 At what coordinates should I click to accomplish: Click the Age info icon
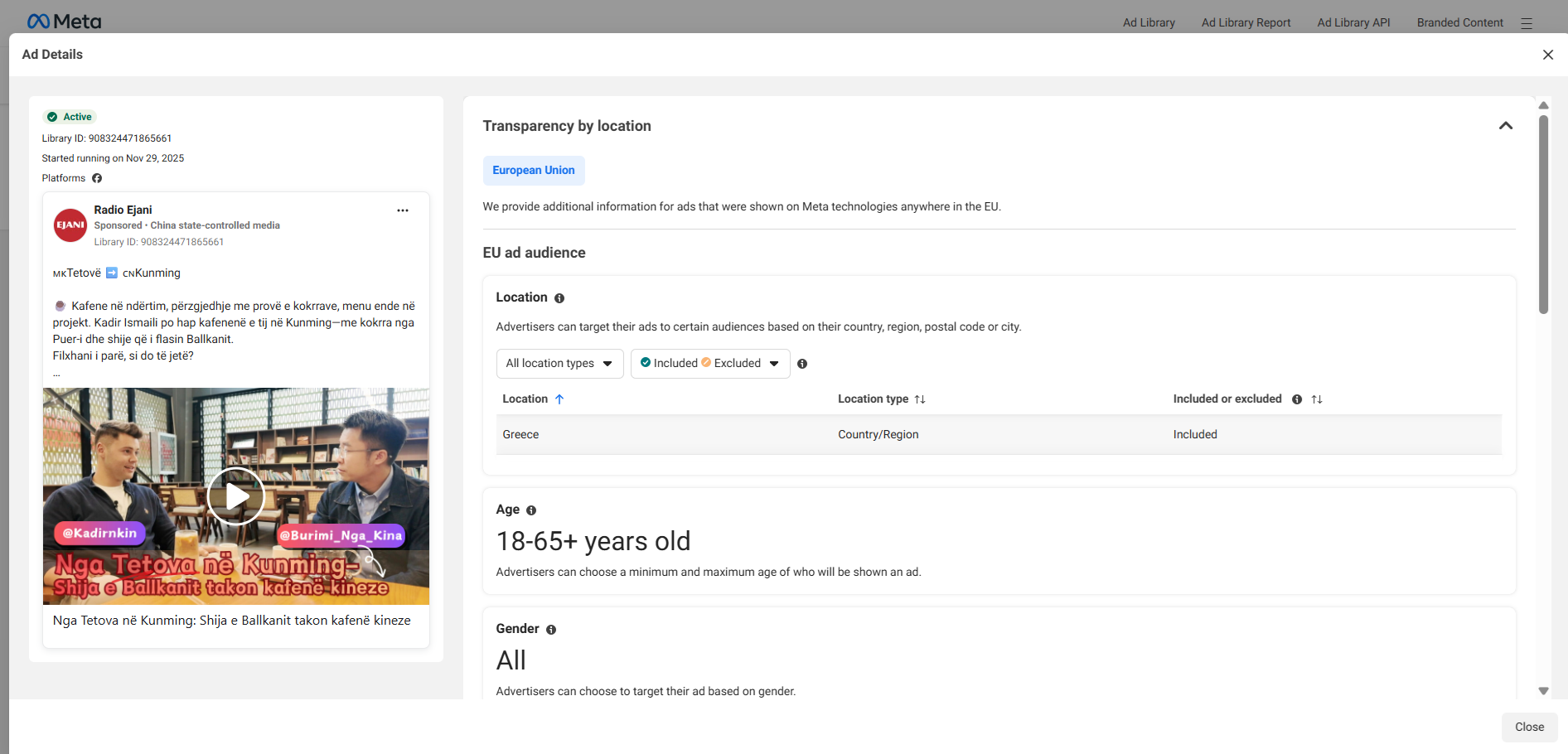531,510
